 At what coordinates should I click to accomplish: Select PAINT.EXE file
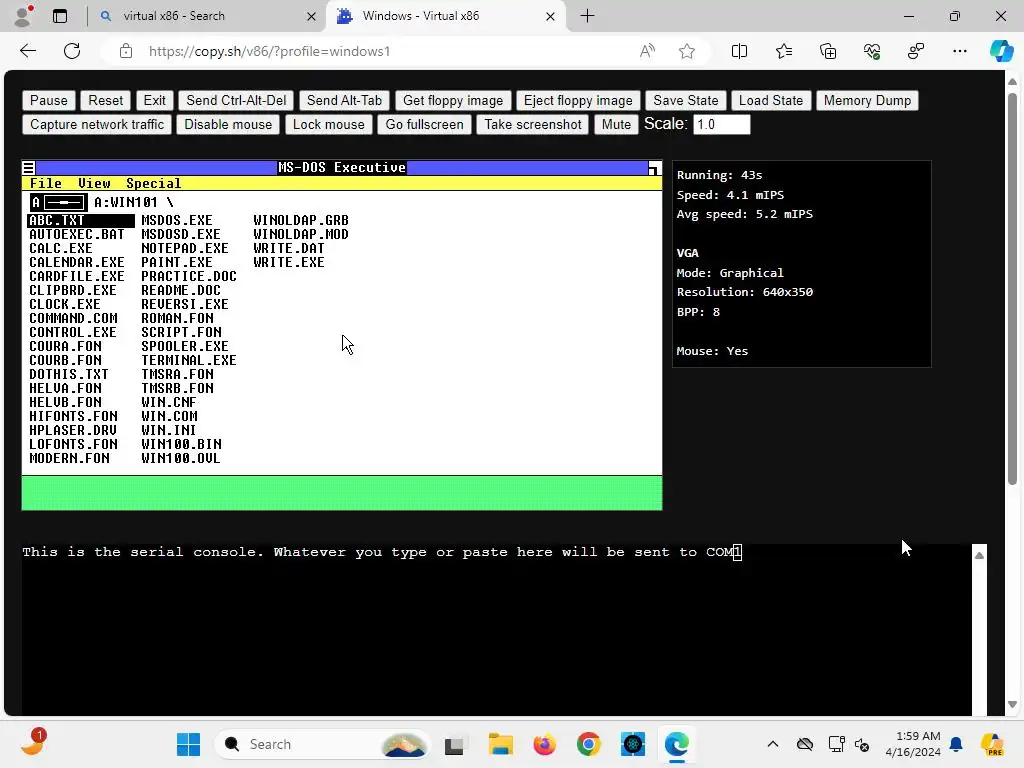(177, 263)
